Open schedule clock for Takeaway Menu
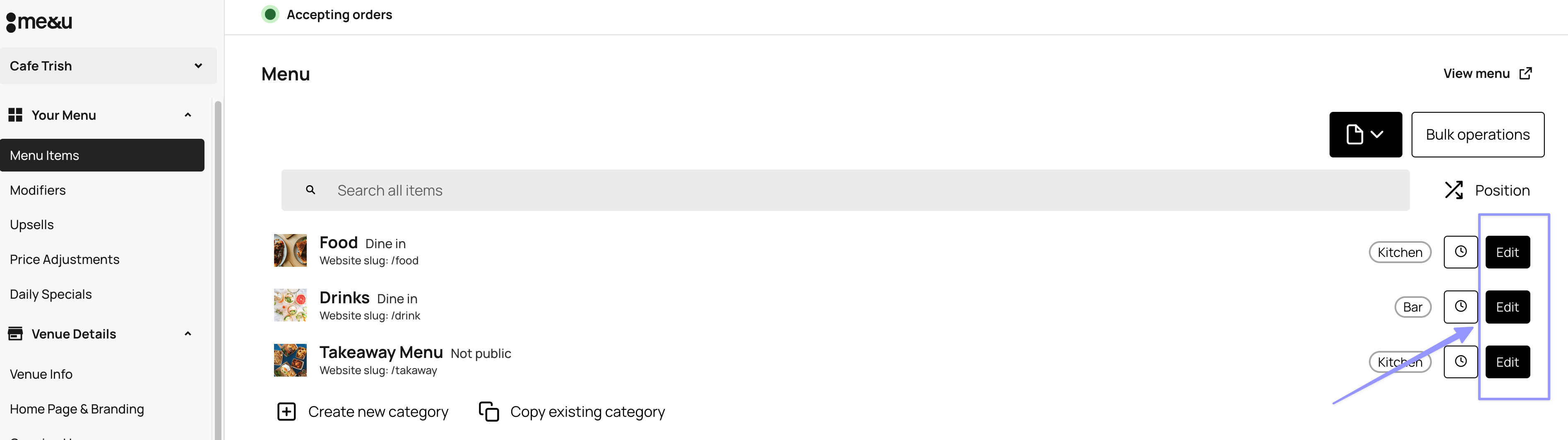1568x440 pixels. coord(1460,361)
